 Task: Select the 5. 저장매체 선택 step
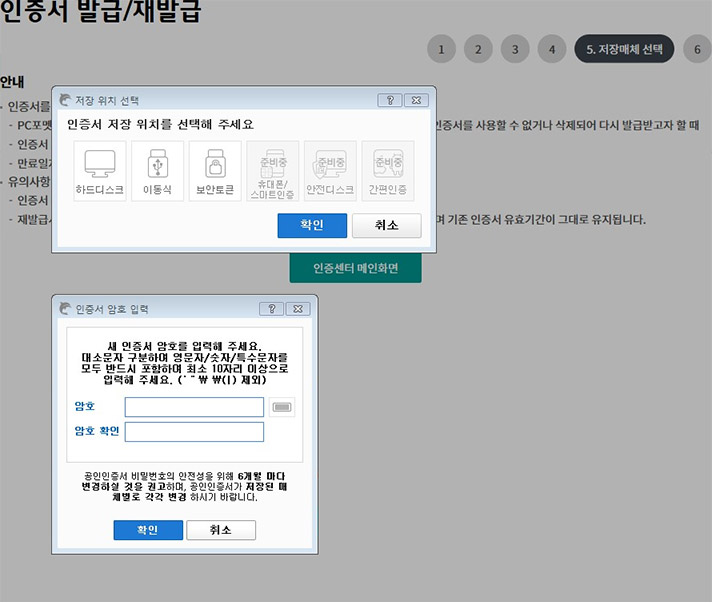click(624, 49)
